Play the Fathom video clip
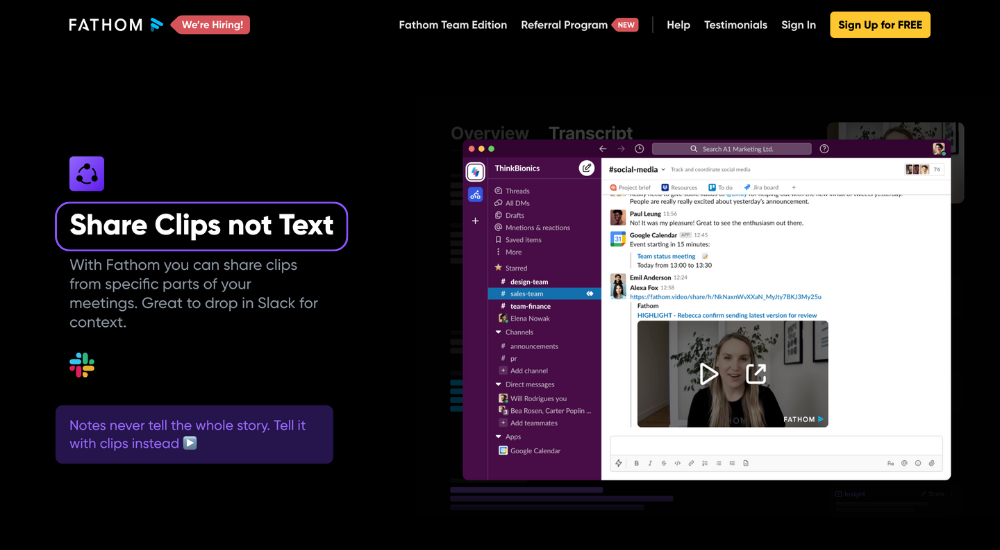Viewport: 1000px width, 550px height. (x=708, y=374)
